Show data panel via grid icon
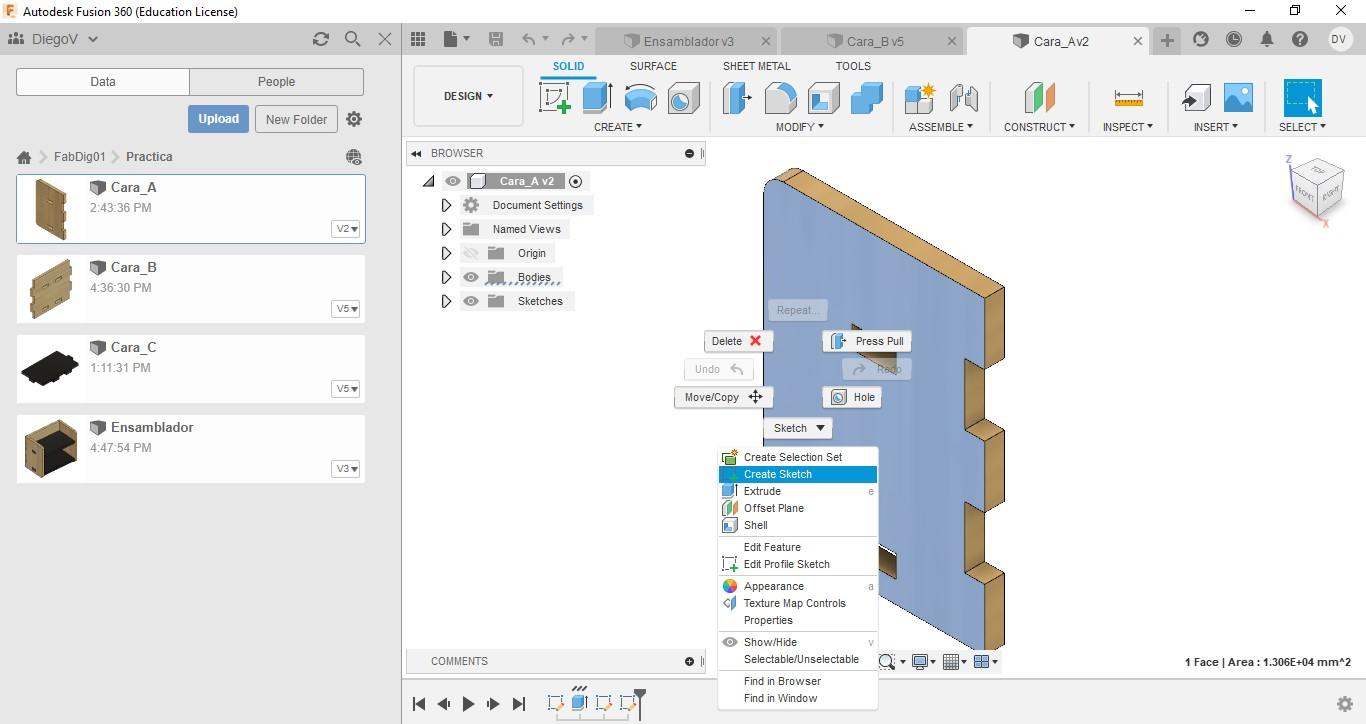Screen dimensions: 1366x724 (418, 39)
